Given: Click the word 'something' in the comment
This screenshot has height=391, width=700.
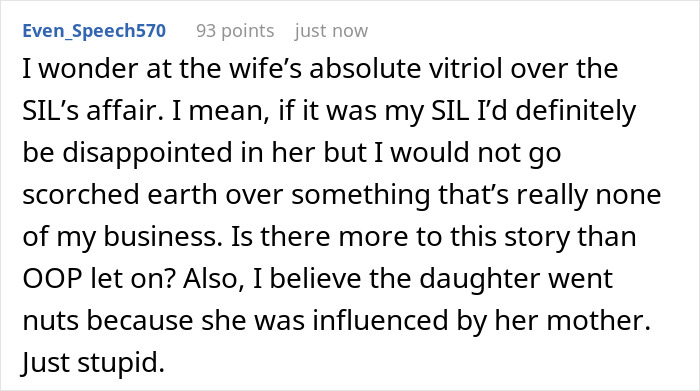Looking at the screenshot, I should [360, 195].
